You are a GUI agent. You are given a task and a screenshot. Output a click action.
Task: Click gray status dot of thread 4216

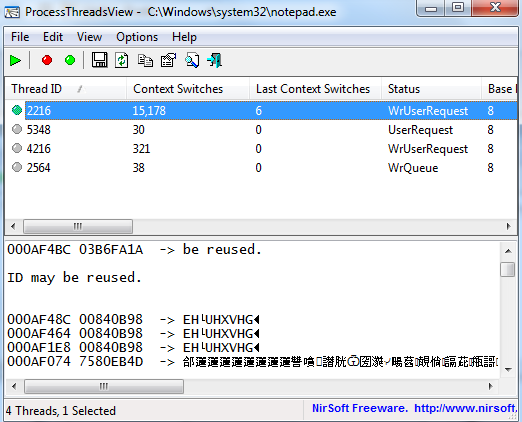17,148
